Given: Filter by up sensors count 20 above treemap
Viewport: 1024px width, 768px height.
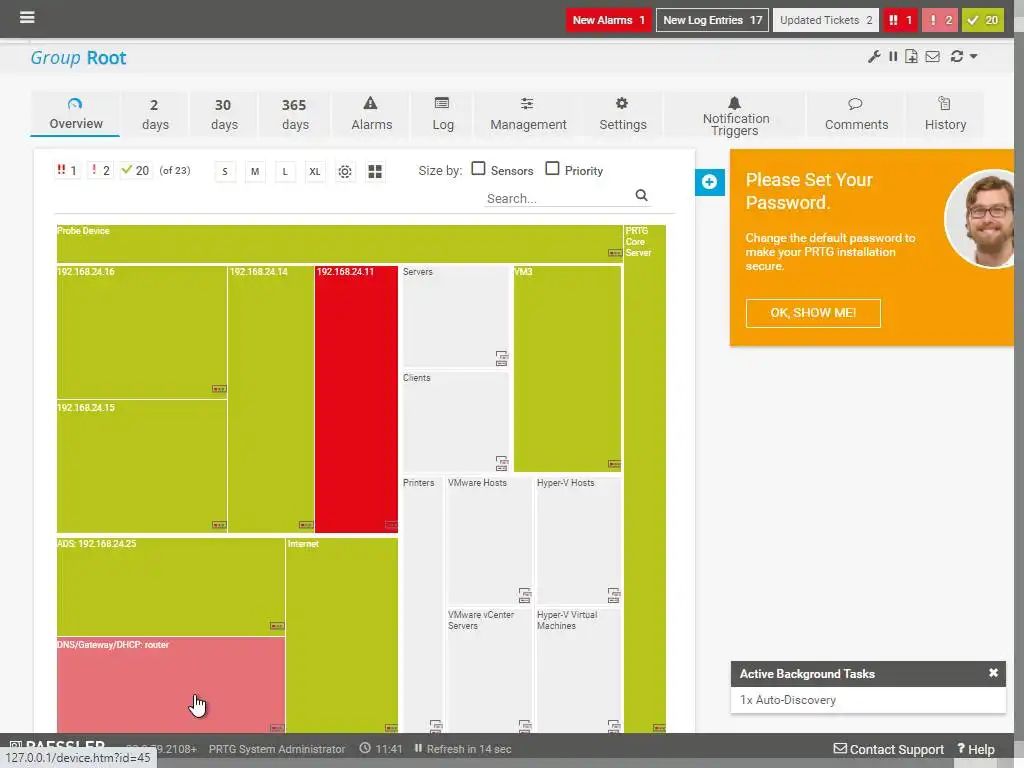Looking at the screenshot, I should (x=136, y=170).
